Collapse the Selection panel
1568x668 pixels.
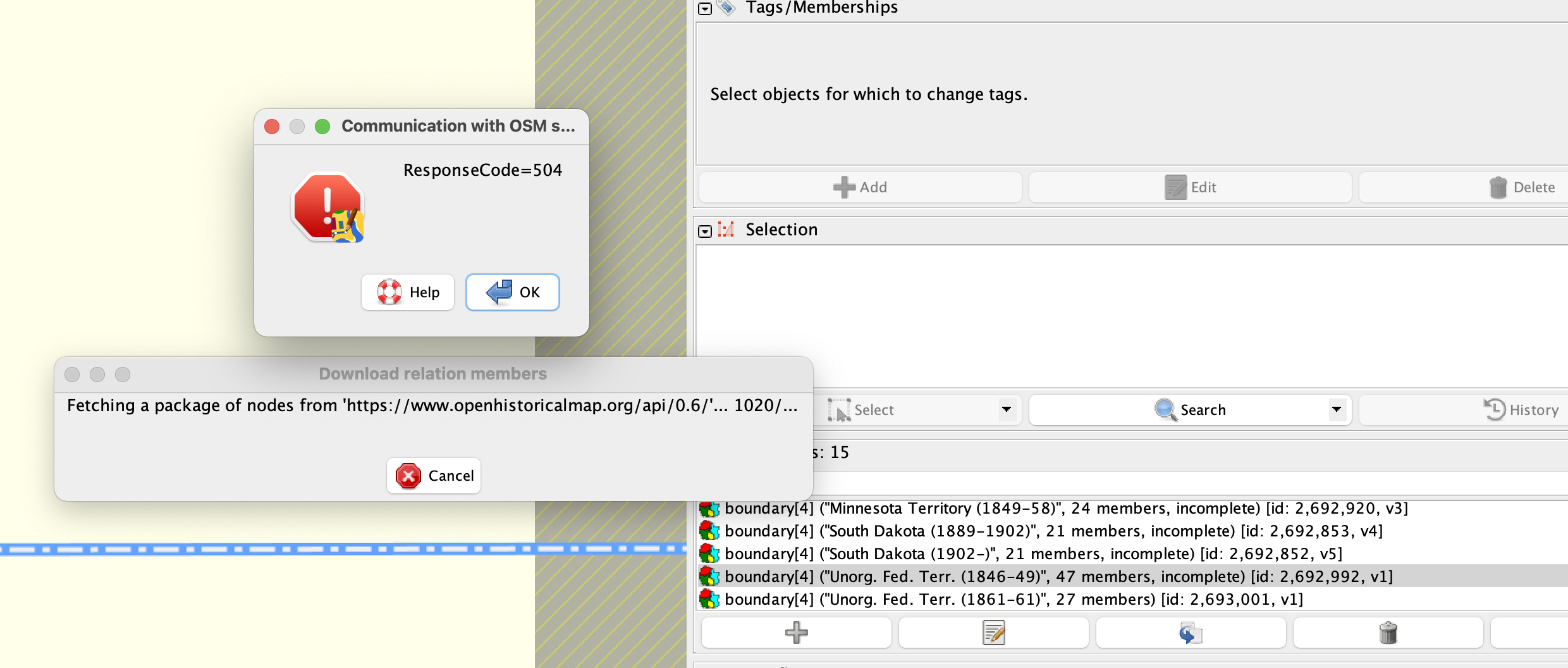point(705,232)
